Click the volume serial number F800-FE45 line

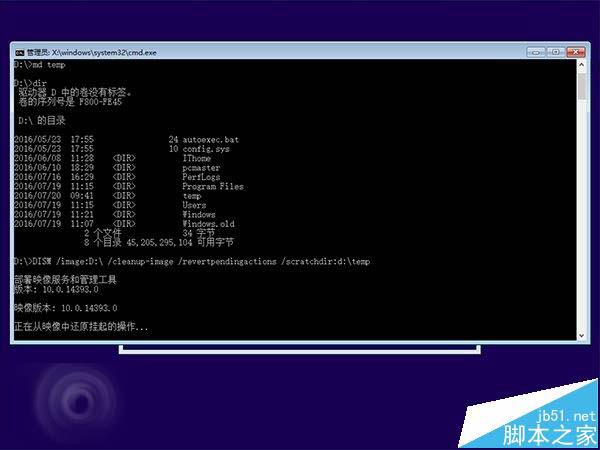tap(70, 102)
